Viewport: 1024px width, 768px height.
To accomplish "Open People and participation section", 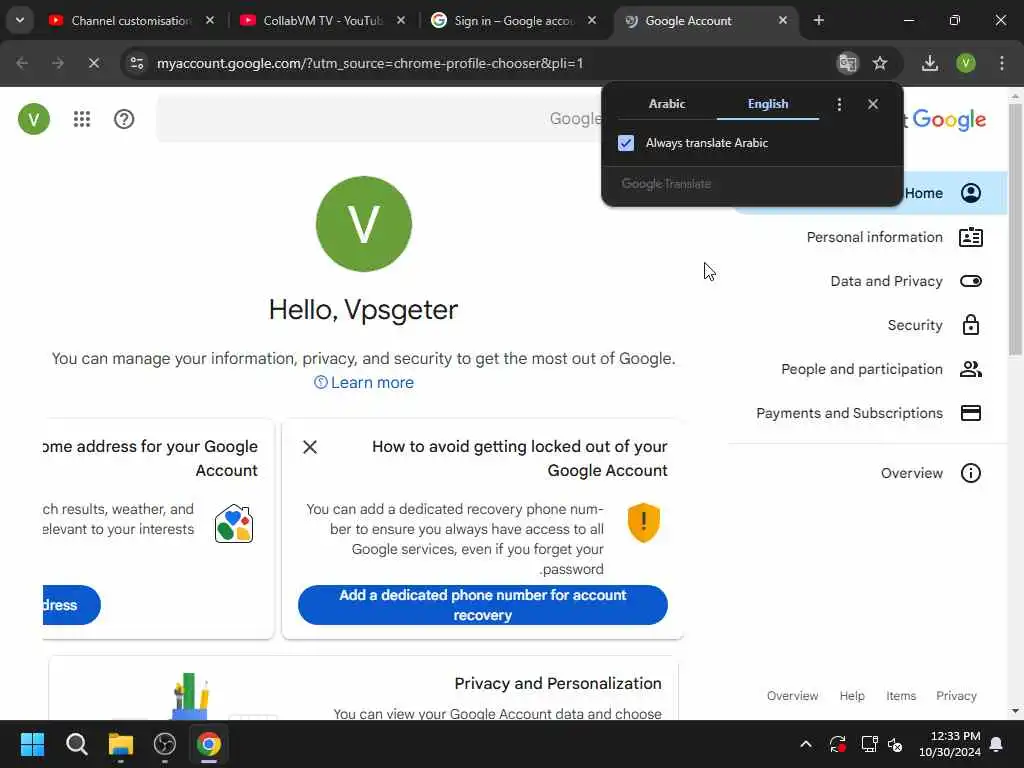I will point(862,369).
